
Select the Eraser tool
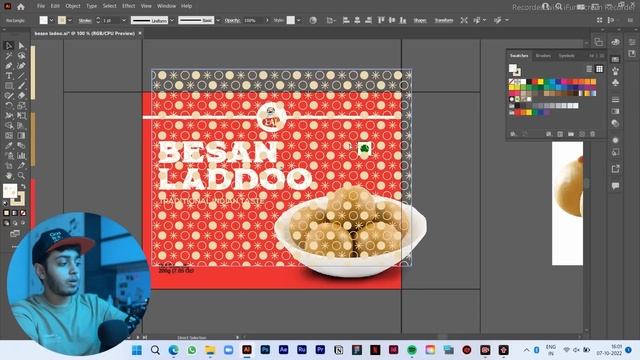(21, 96)
